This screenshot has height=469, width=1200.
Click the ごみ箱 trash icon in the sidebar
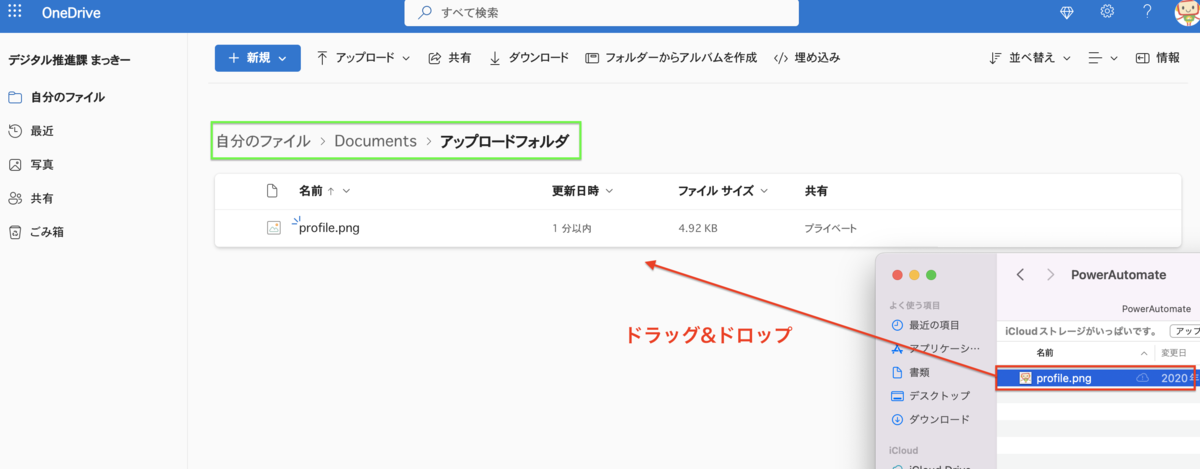[15, 232]
